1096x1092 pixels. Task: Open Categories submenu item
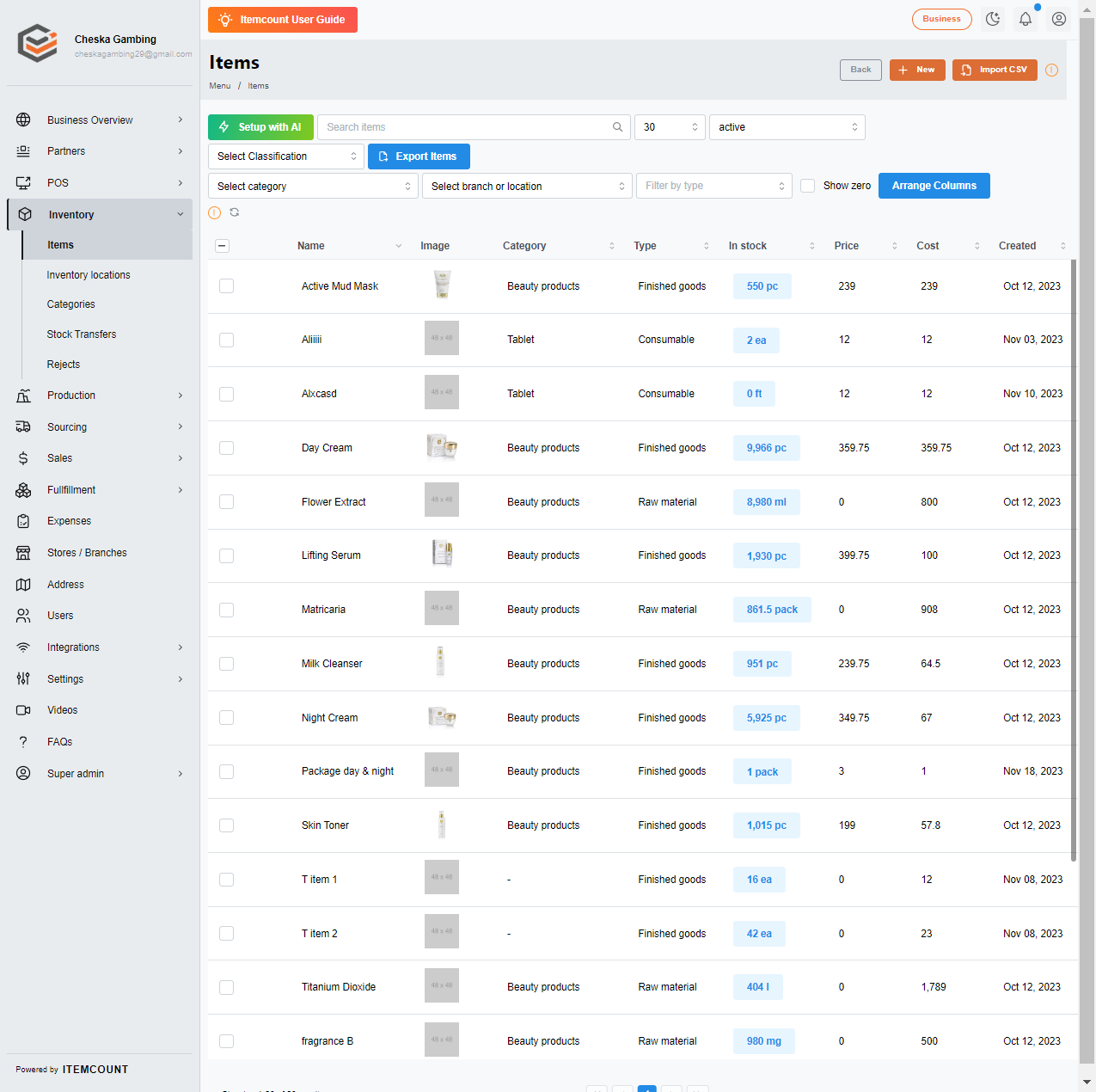(x=71, y=304)
